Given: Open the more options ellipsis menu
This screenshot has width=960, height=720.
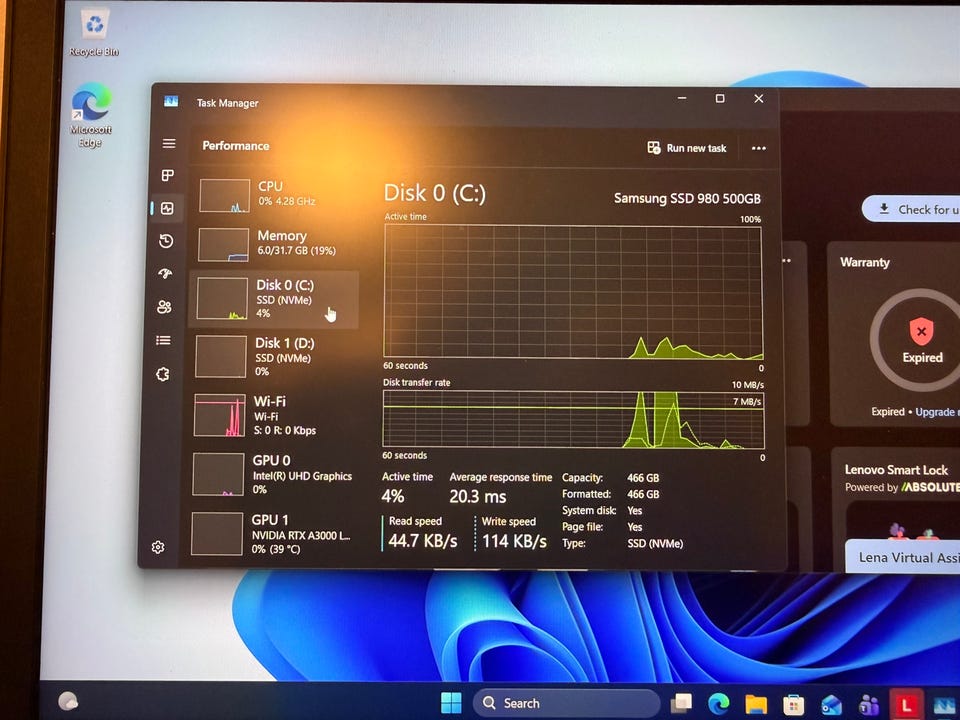Looking at the screenshot, I should coord(759,148).
